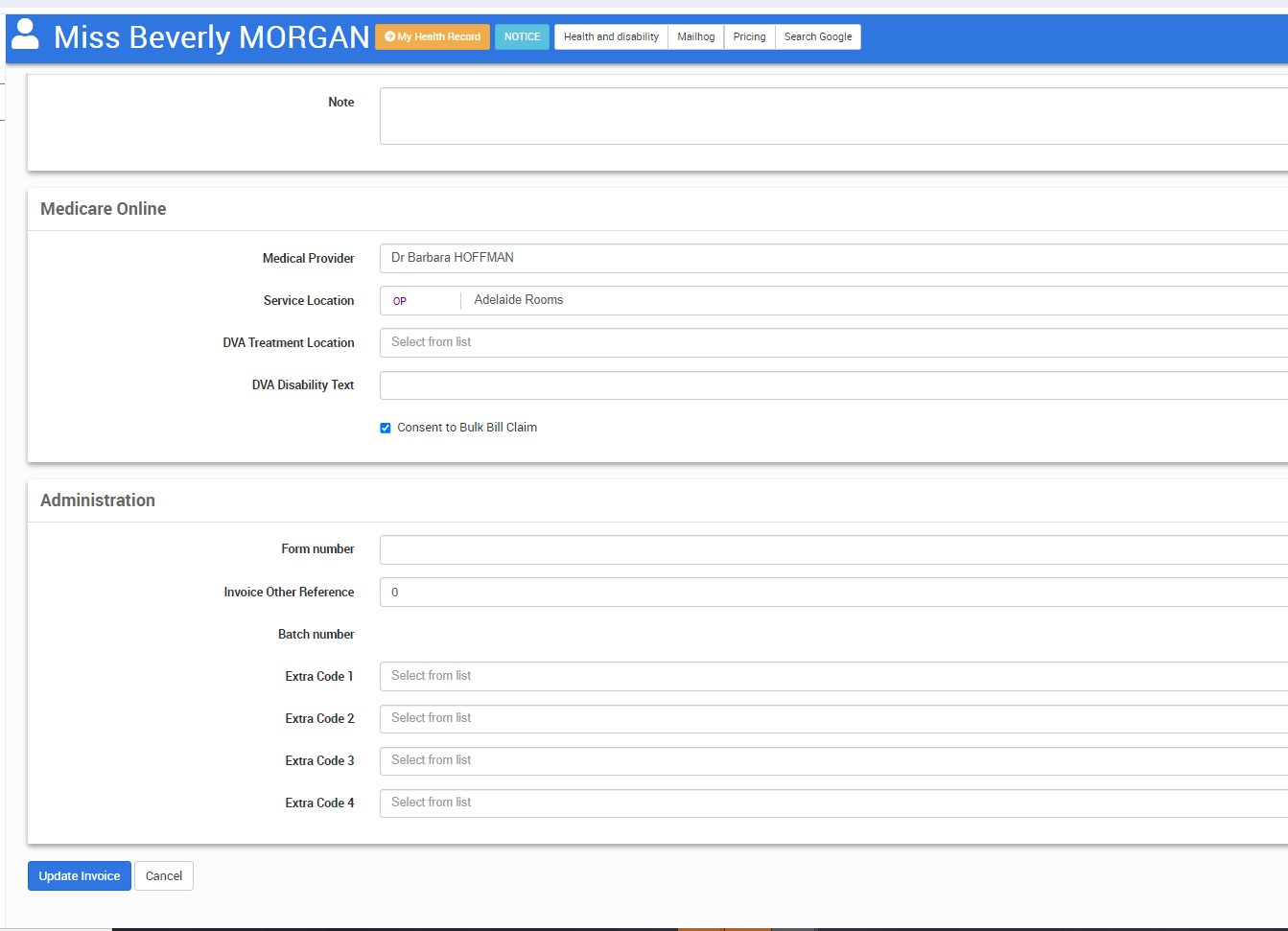Click the Administration section heading

click(x=98, y=500)
